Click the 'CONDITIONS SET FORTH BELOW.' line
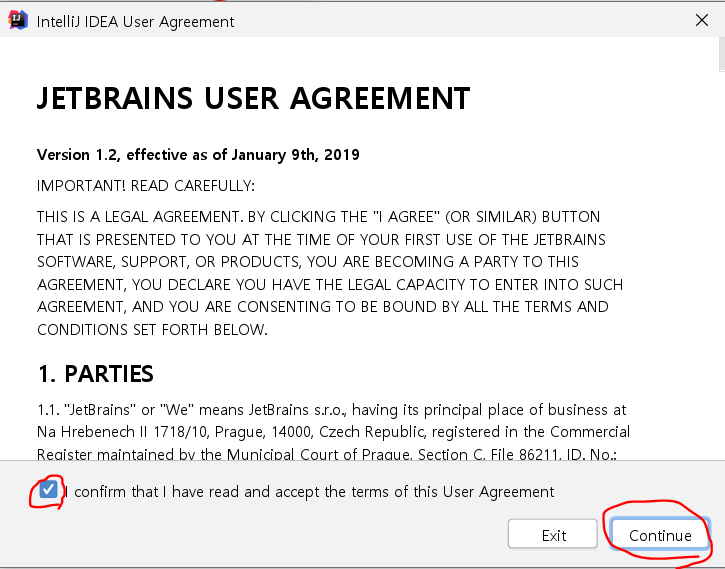 152,330
